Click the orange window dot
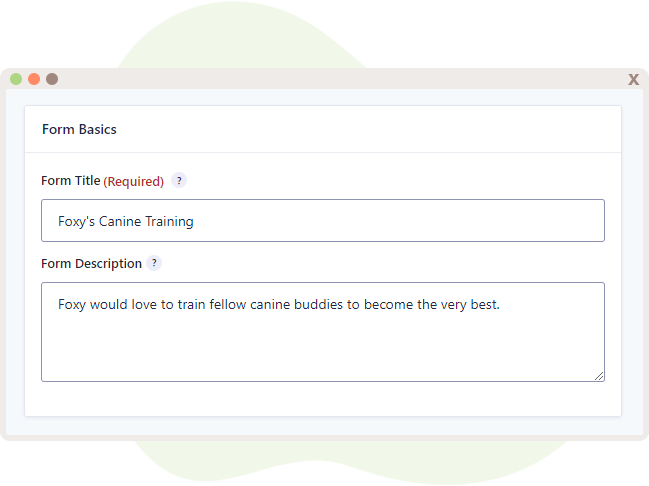649x486 pixels. (34, 79)
